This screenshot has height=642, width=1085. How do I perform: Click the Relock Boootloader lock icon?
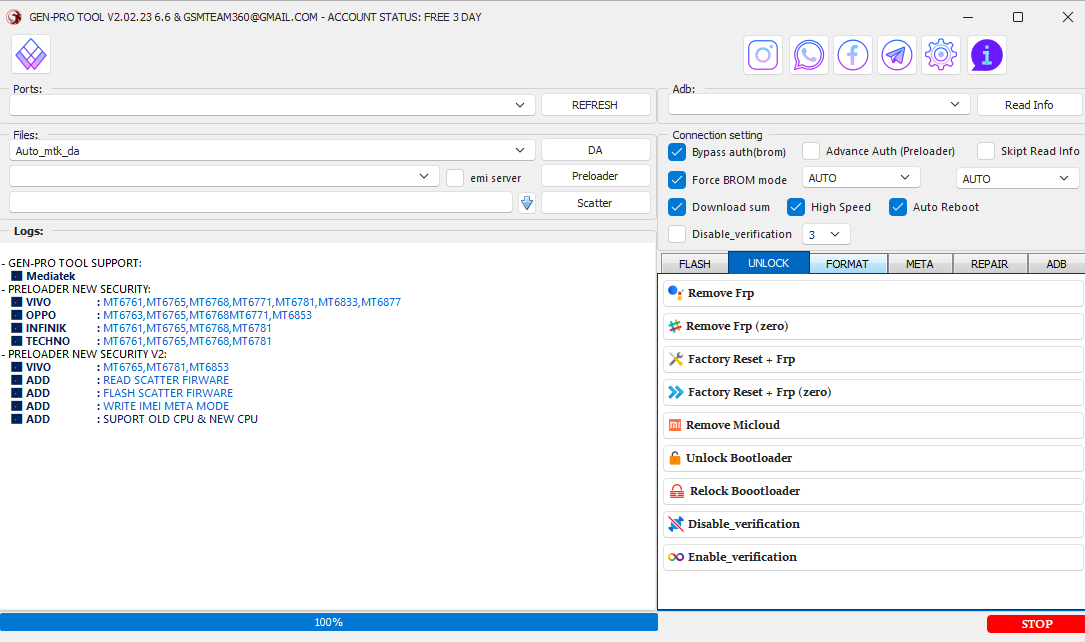(x=677, y=491)
